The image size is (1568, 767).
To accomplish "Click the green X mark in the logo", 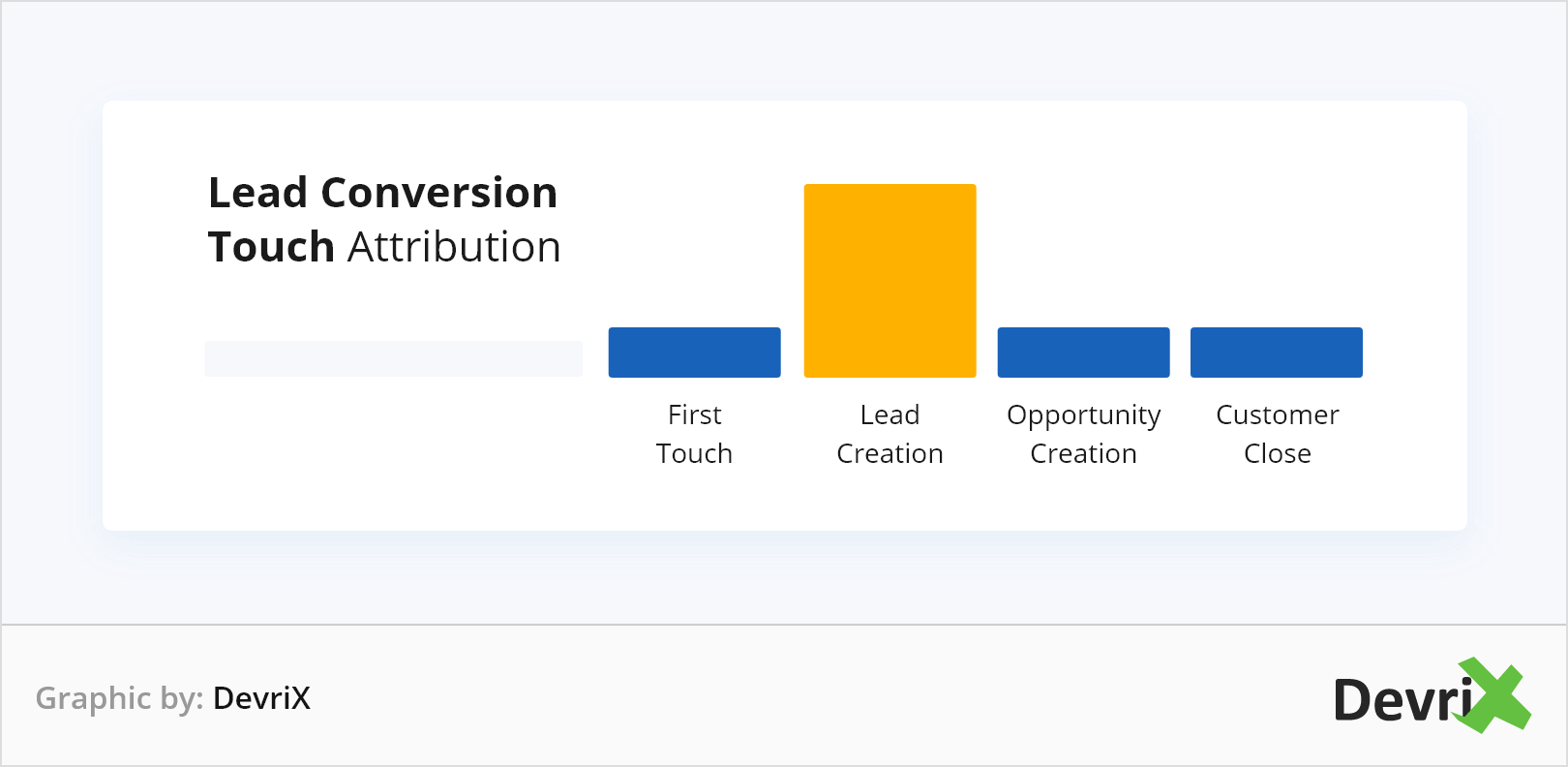I will [1493, 695].
